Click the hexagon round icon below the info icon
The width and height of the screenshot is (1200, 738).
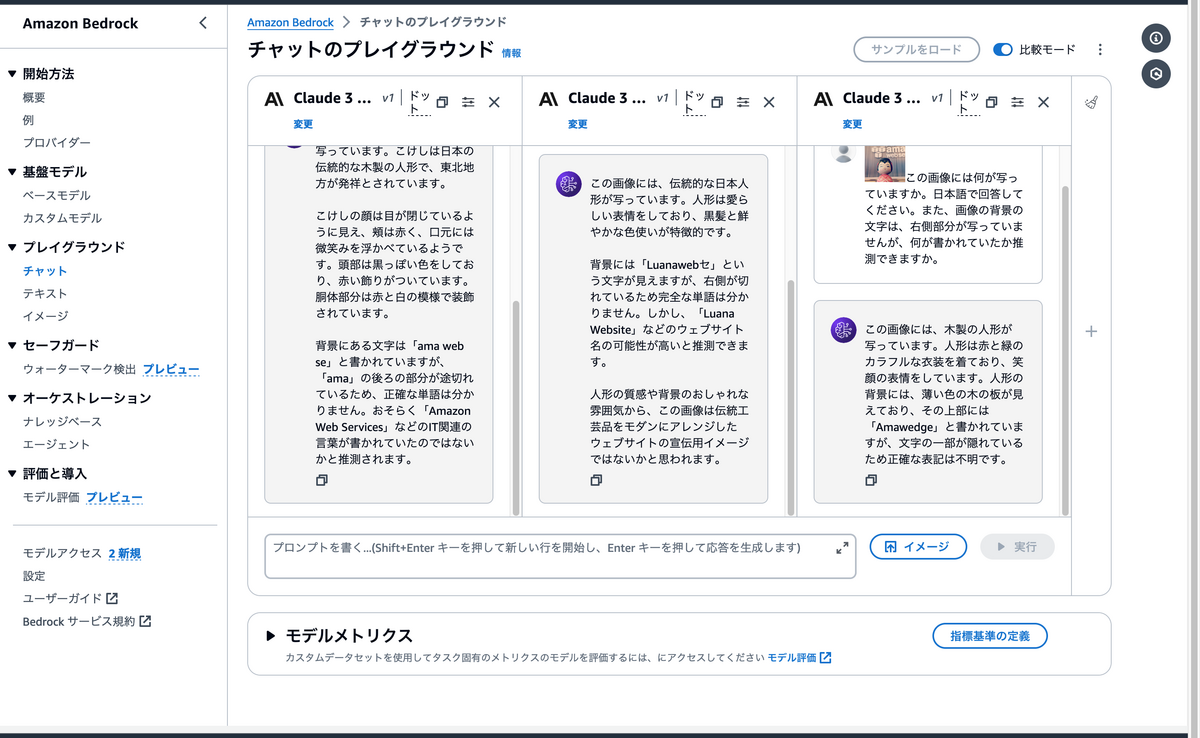1156,74
